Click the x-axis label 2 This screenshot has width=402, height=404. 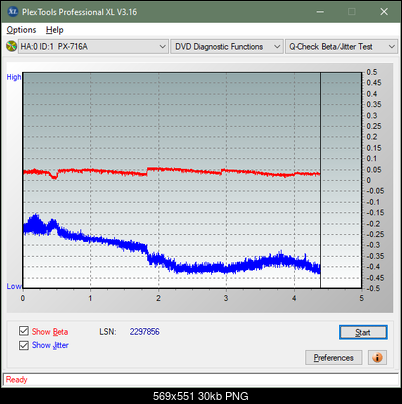pos(158,298)
